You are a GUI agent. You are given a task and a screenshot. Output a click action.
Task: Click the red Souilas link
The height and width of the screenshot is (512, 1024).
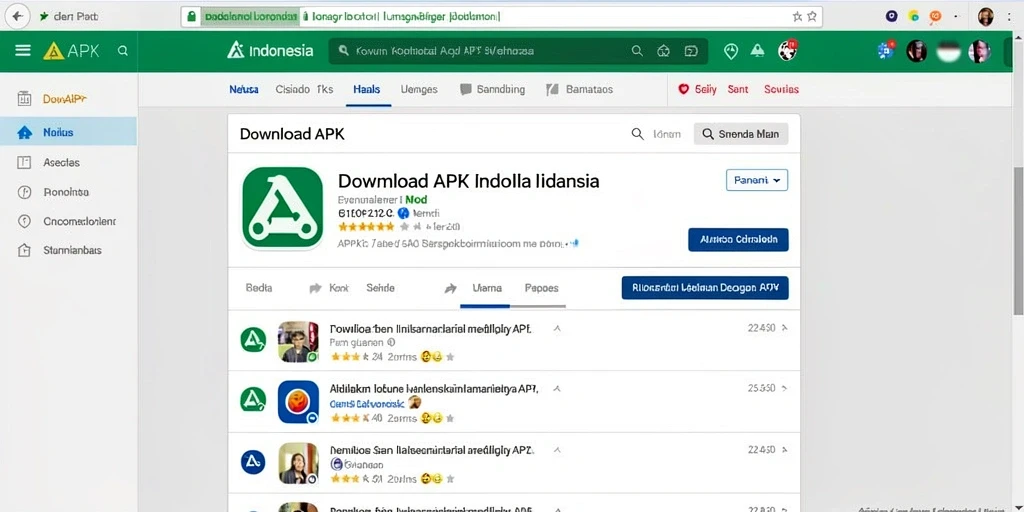click(782, 89)
